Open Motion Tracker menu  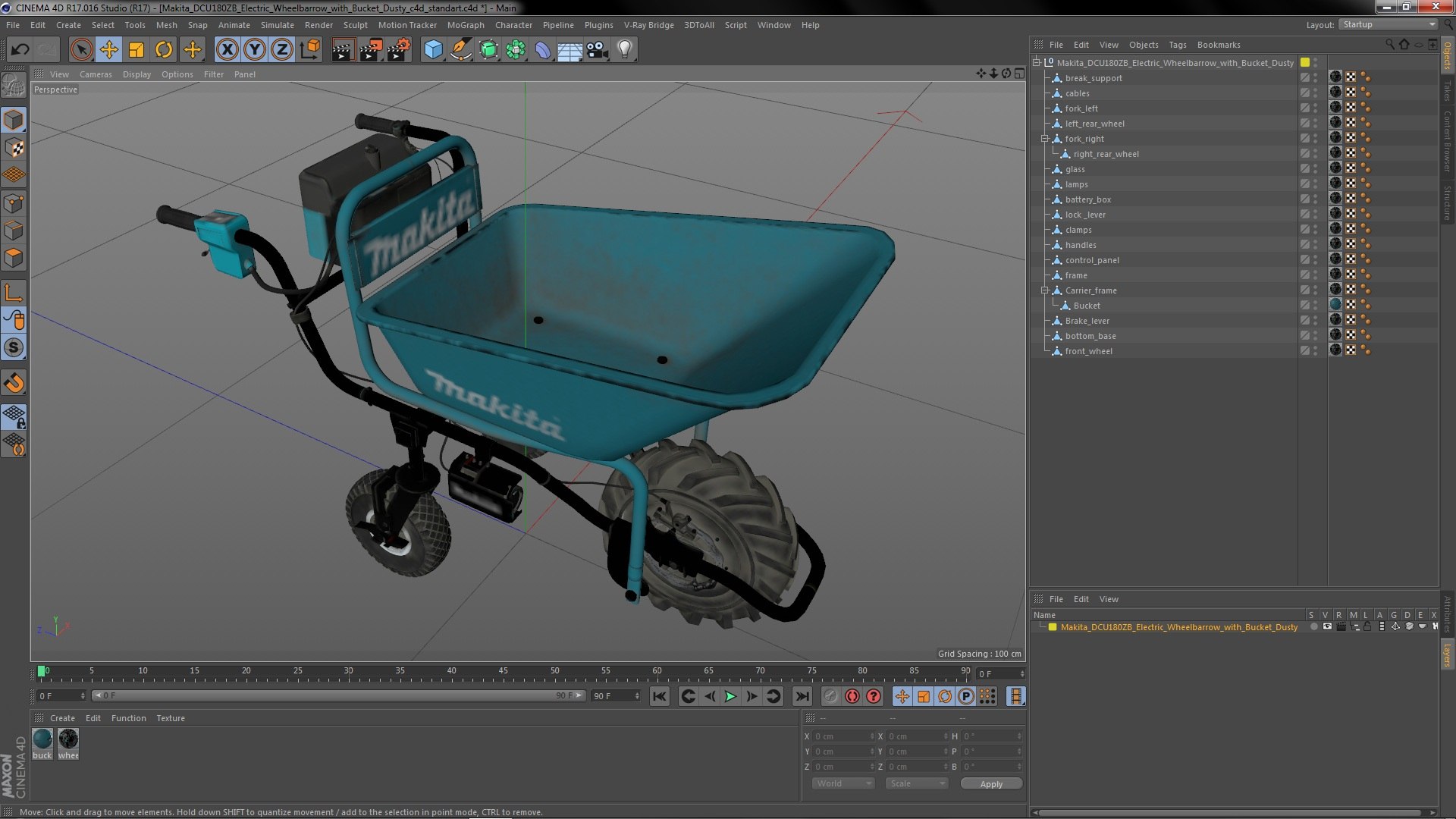coord(407,25)
